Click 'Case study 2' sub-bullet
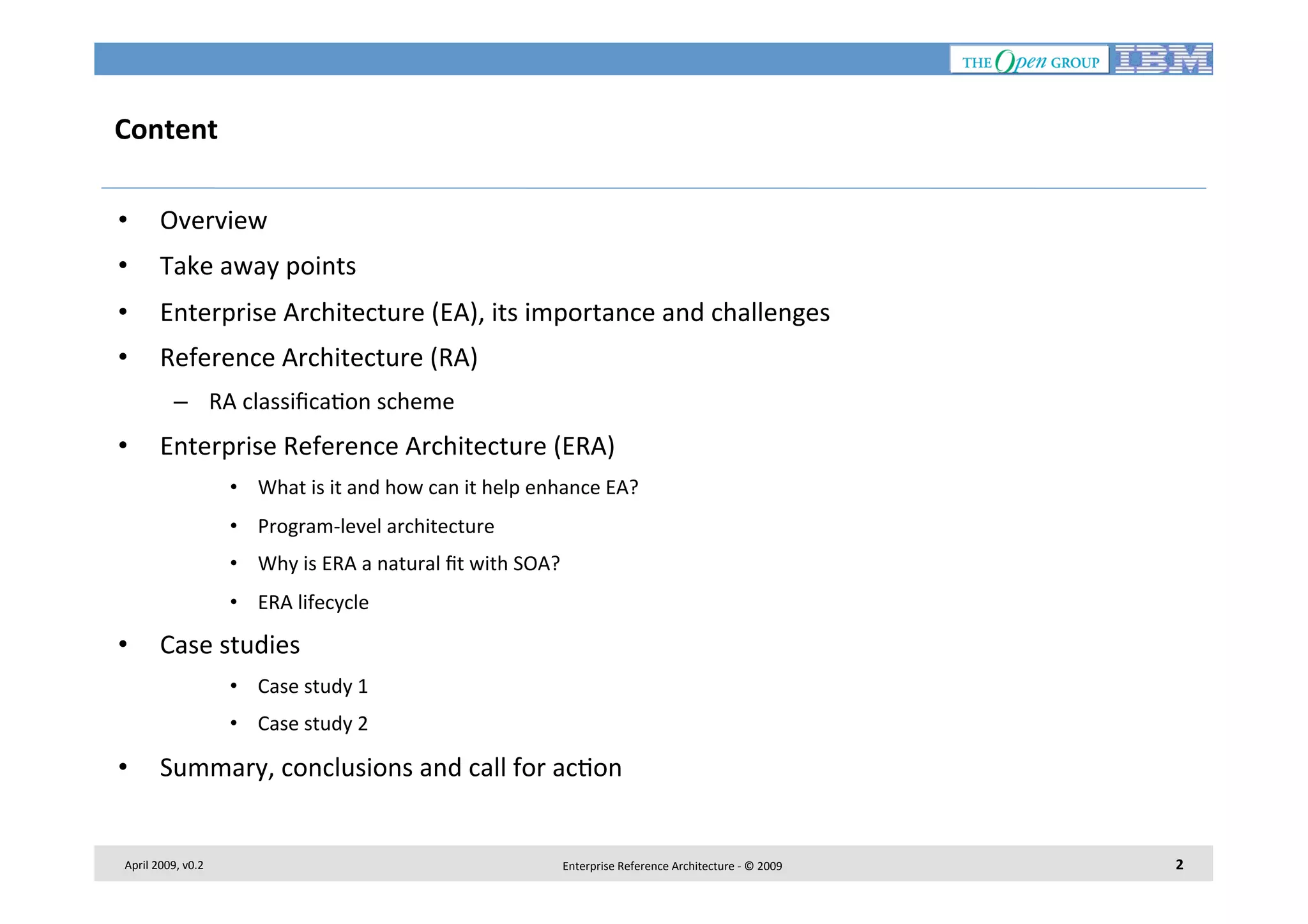1308x924 pixels. coord(313,724)
